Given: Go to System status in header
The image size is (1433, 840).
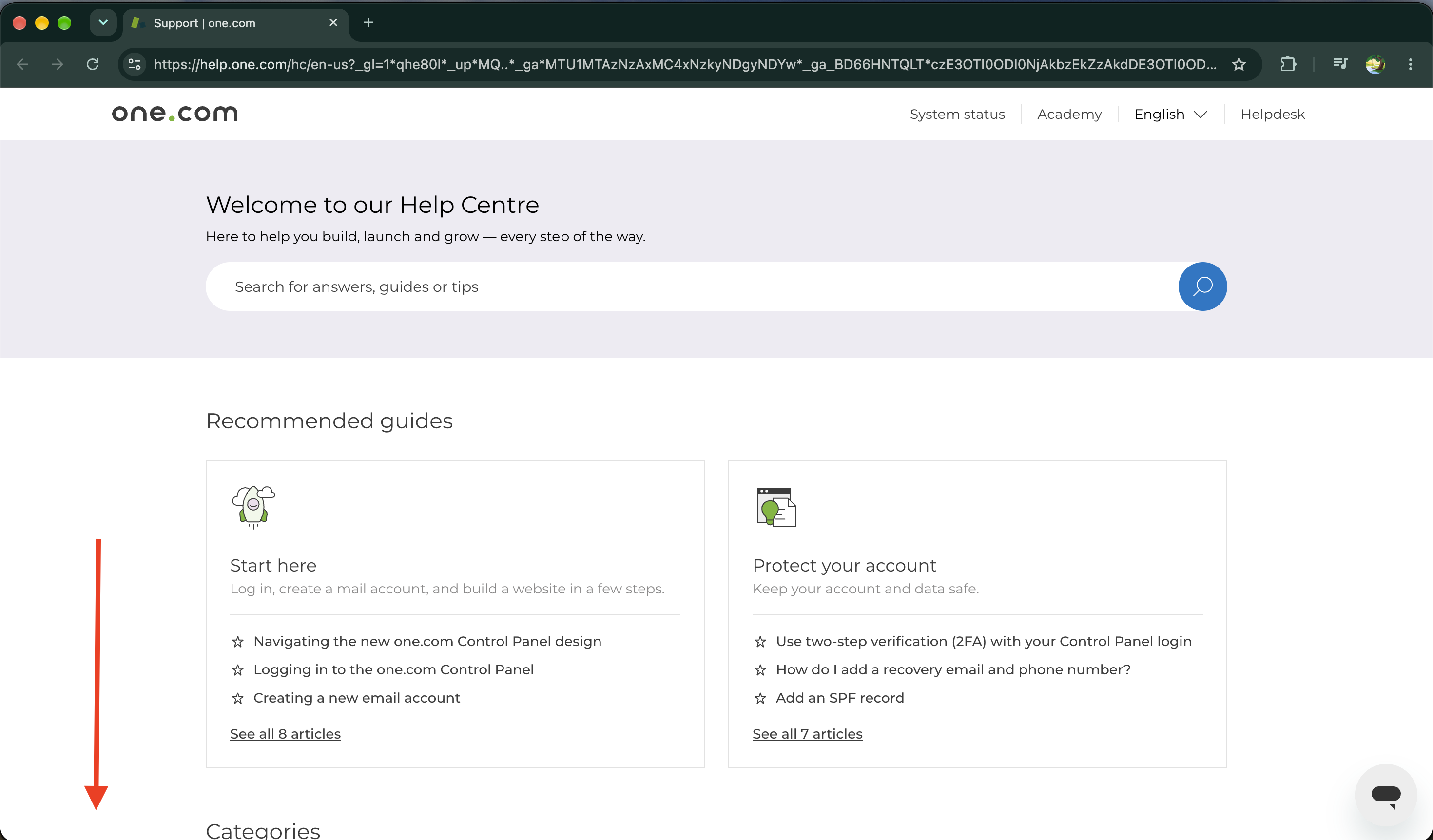Looking at the screenshot, I should click(957, 114).
